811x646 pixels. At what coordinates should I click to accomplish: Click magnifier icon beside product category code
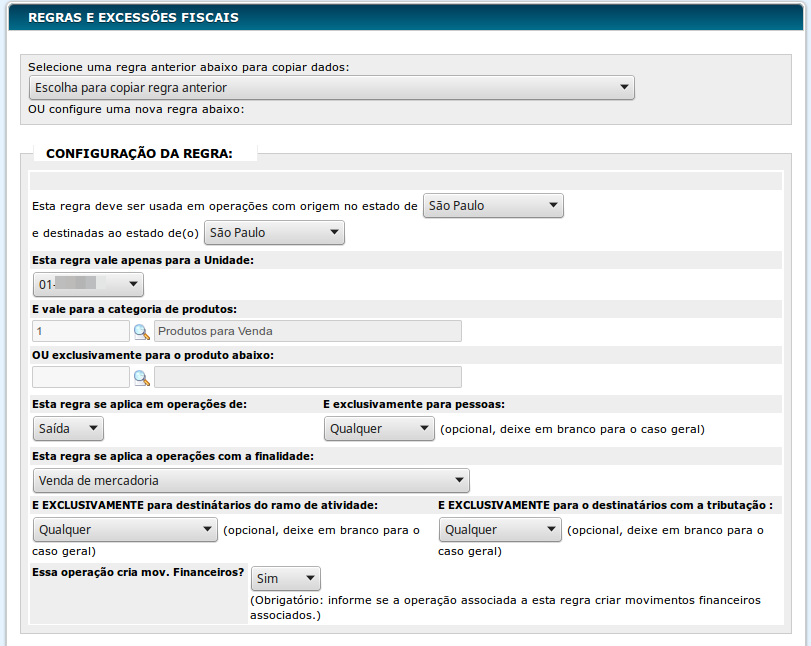coord(141,331)
